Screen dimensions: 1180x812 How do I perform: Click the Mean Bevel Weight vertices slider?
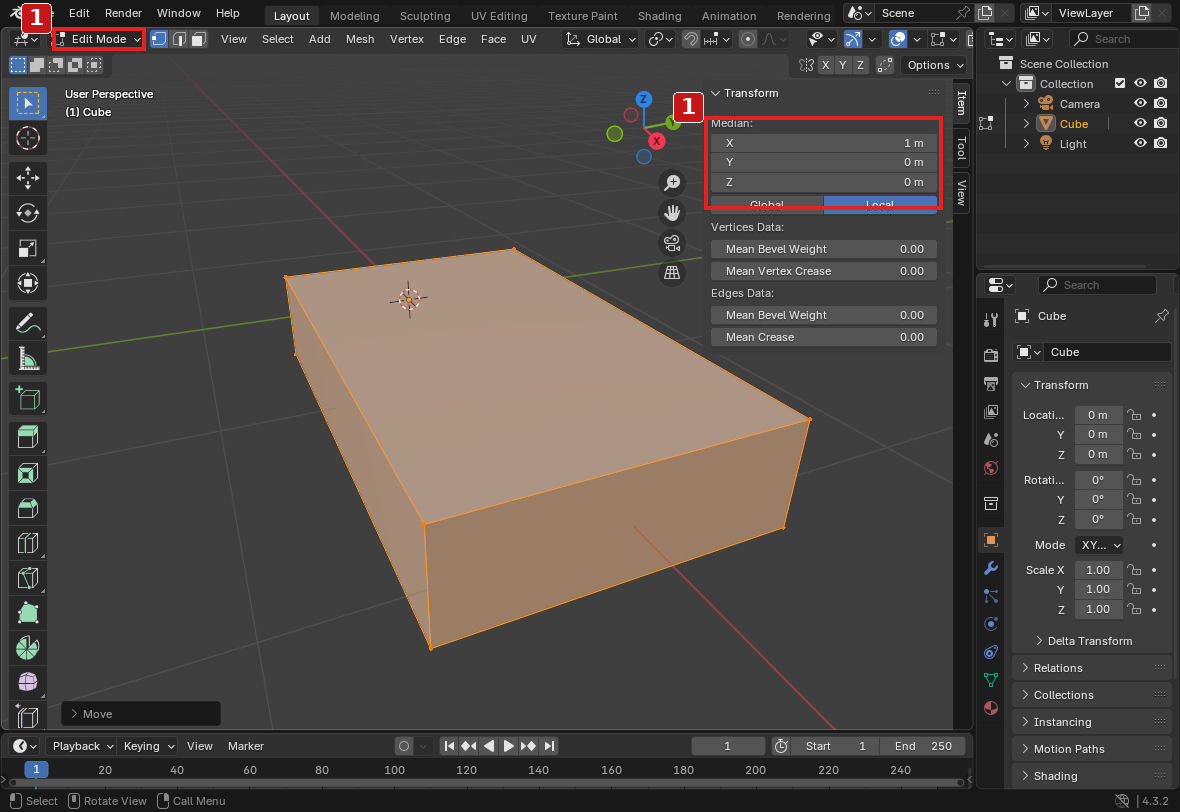tap(824, 249)
